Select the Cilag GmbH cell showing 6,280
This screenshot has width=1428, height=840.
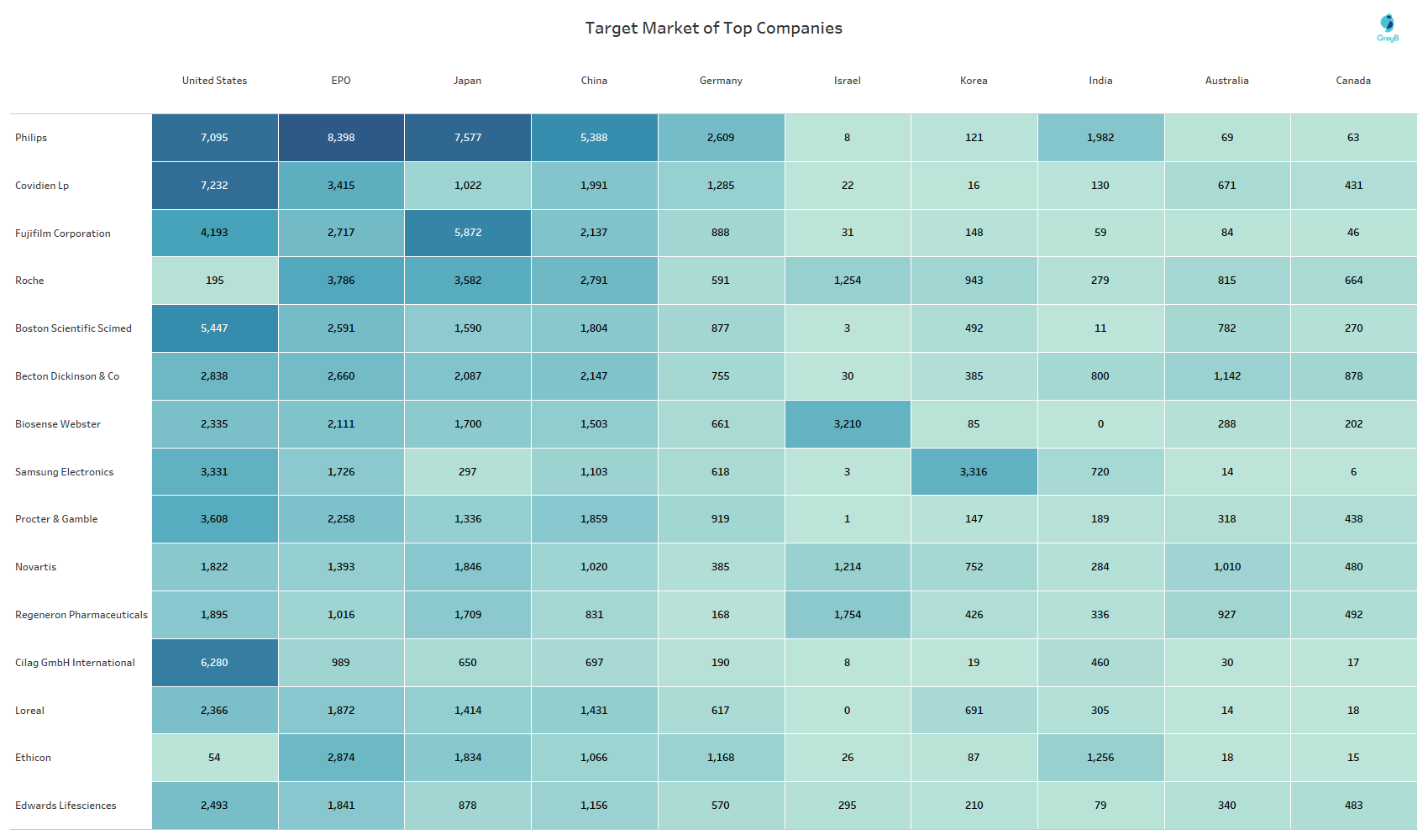[x=214, y=663]
